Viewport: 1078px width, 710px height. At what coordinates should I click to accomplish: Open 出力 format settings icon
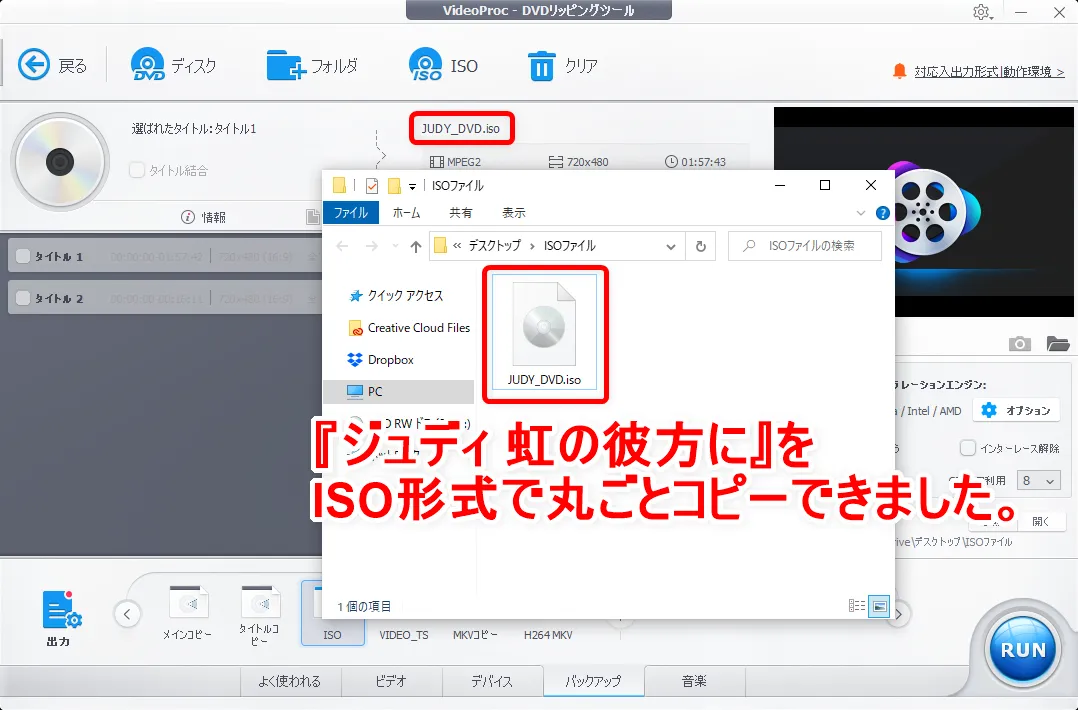pyautogui.click(x=60, y=618)
